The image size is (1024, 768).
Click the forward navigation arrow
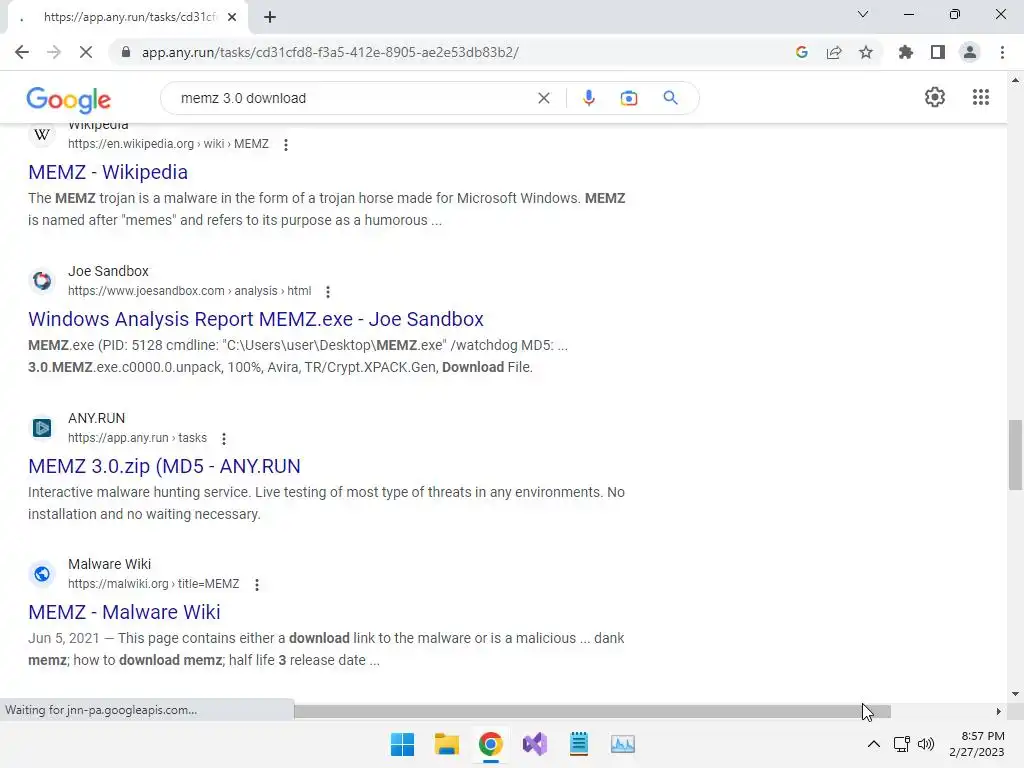coord(54,52)
